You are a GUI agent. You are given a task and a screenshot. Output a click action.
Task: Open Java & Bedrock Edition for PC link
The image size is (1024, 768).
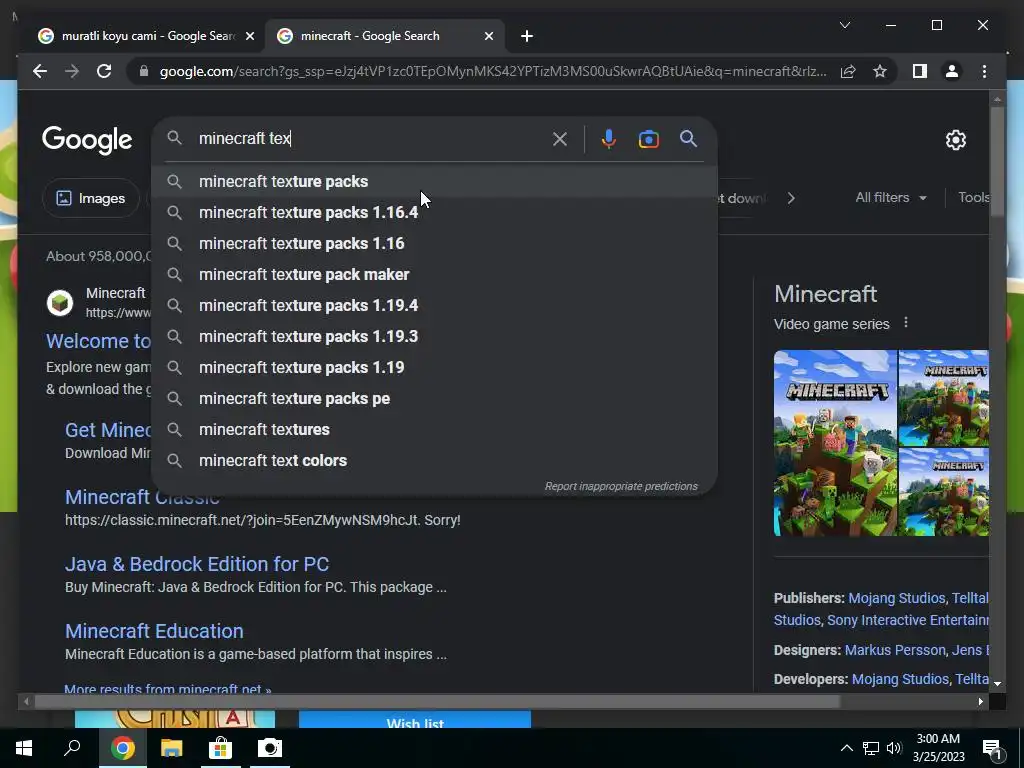click(x=197, y=564)
